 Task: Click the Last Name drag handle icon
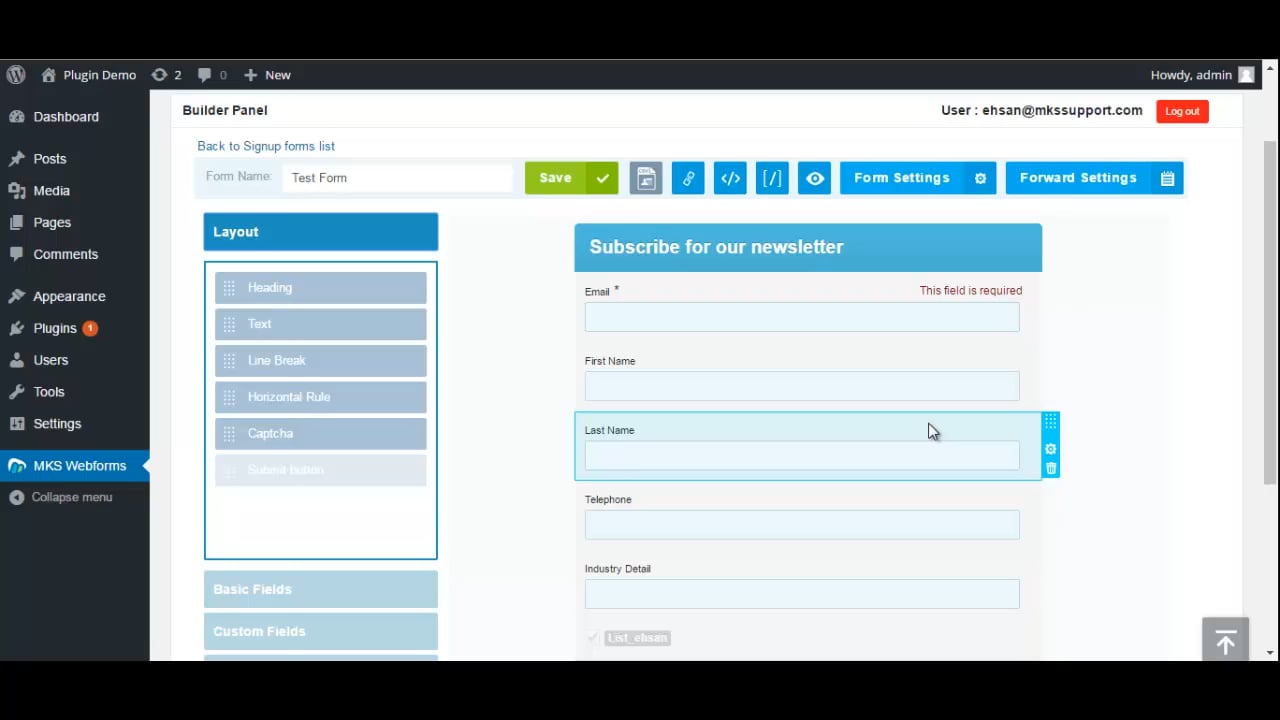pos(1050,423)
